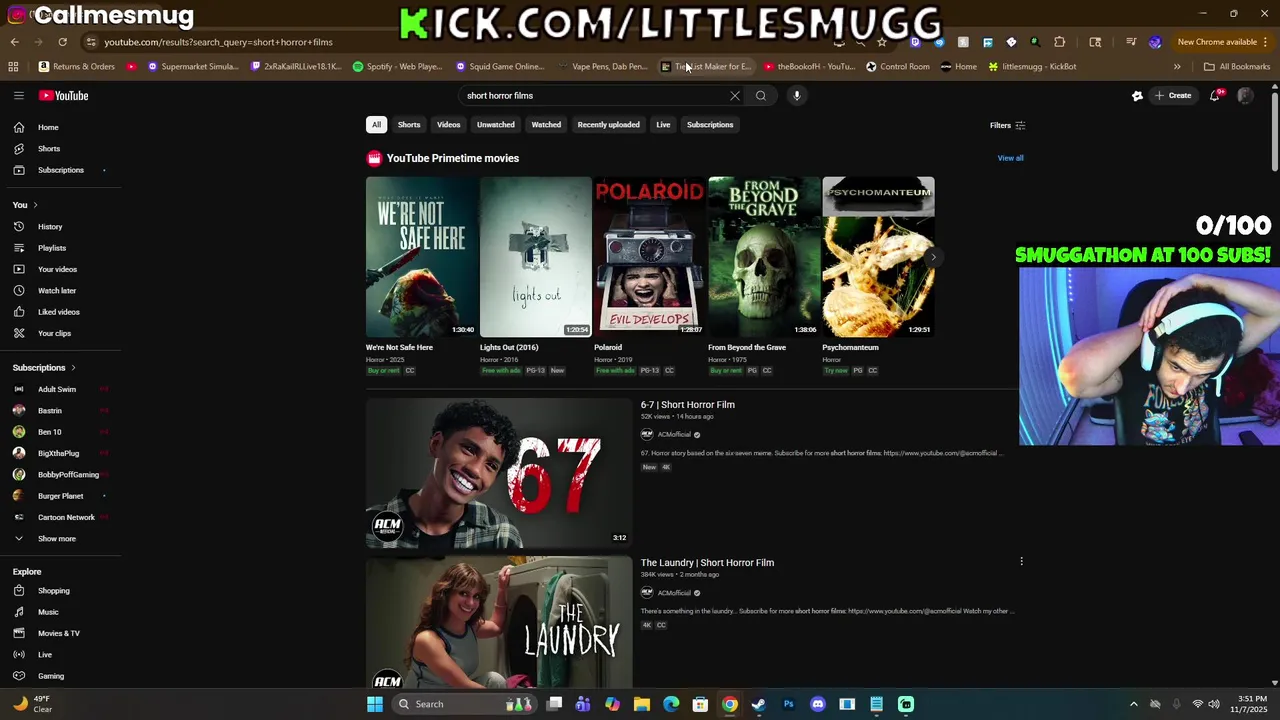
Task: Open Watch later in the sidebar
Action: (57, 291)
